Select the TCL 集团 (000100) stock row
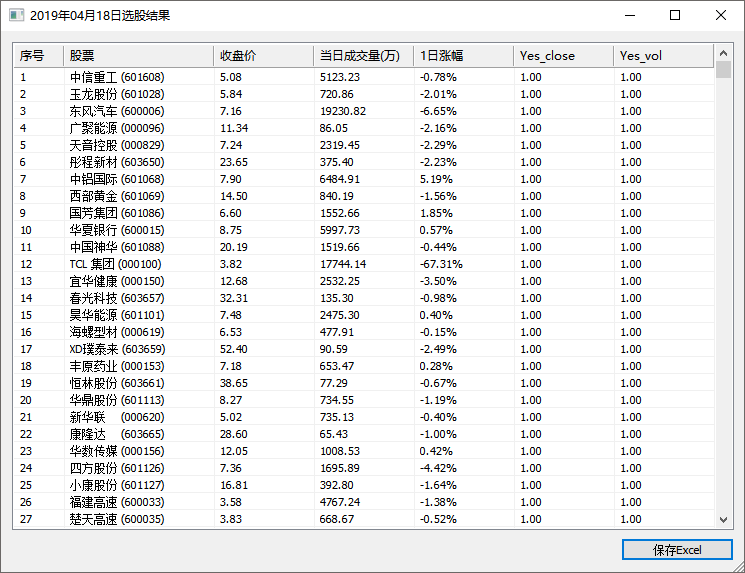This screenshot has width=745, height=573. pos(115,264)
